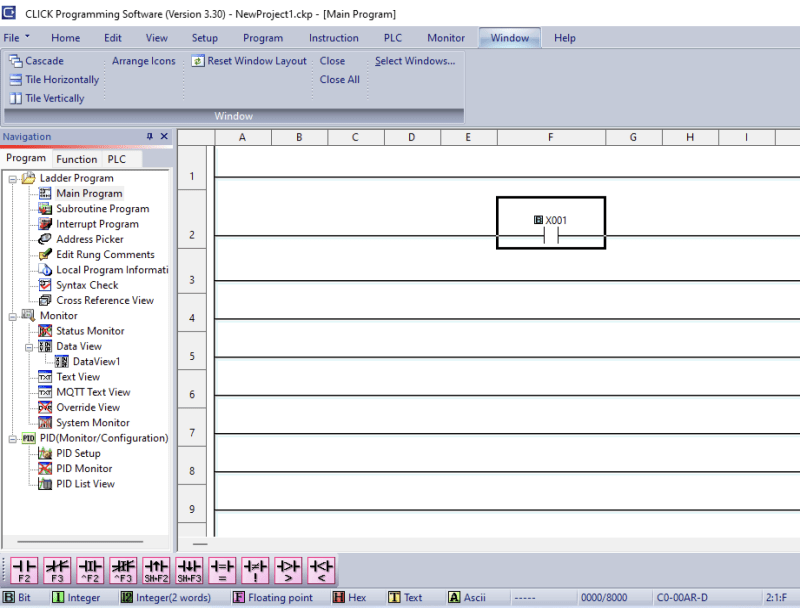Open System Monitor
Screen dimensions: 800x608
(x=93, y=423)
